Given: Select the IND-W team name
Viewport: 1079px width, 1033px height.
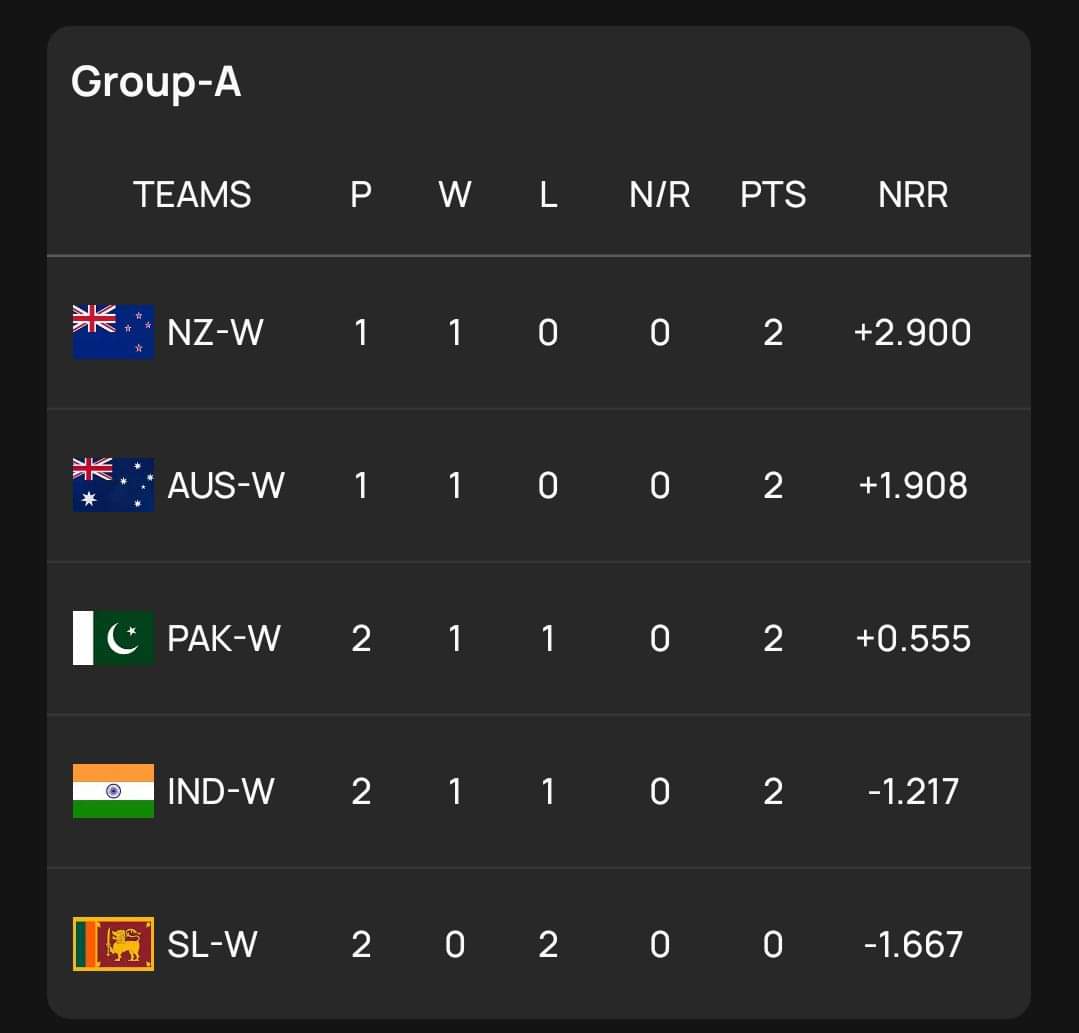Looking at the screenshot, I should pyautogui.click(x=221, y=791).
